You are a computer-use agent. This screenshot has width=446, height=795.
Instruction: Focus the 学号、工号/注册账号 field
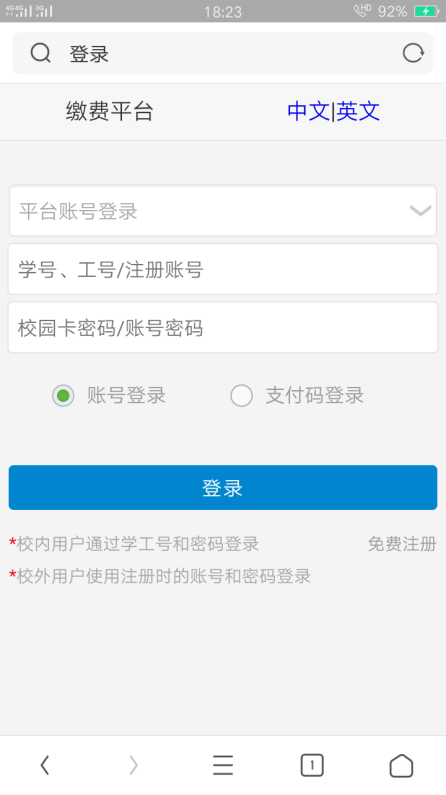tap(223, 269)
